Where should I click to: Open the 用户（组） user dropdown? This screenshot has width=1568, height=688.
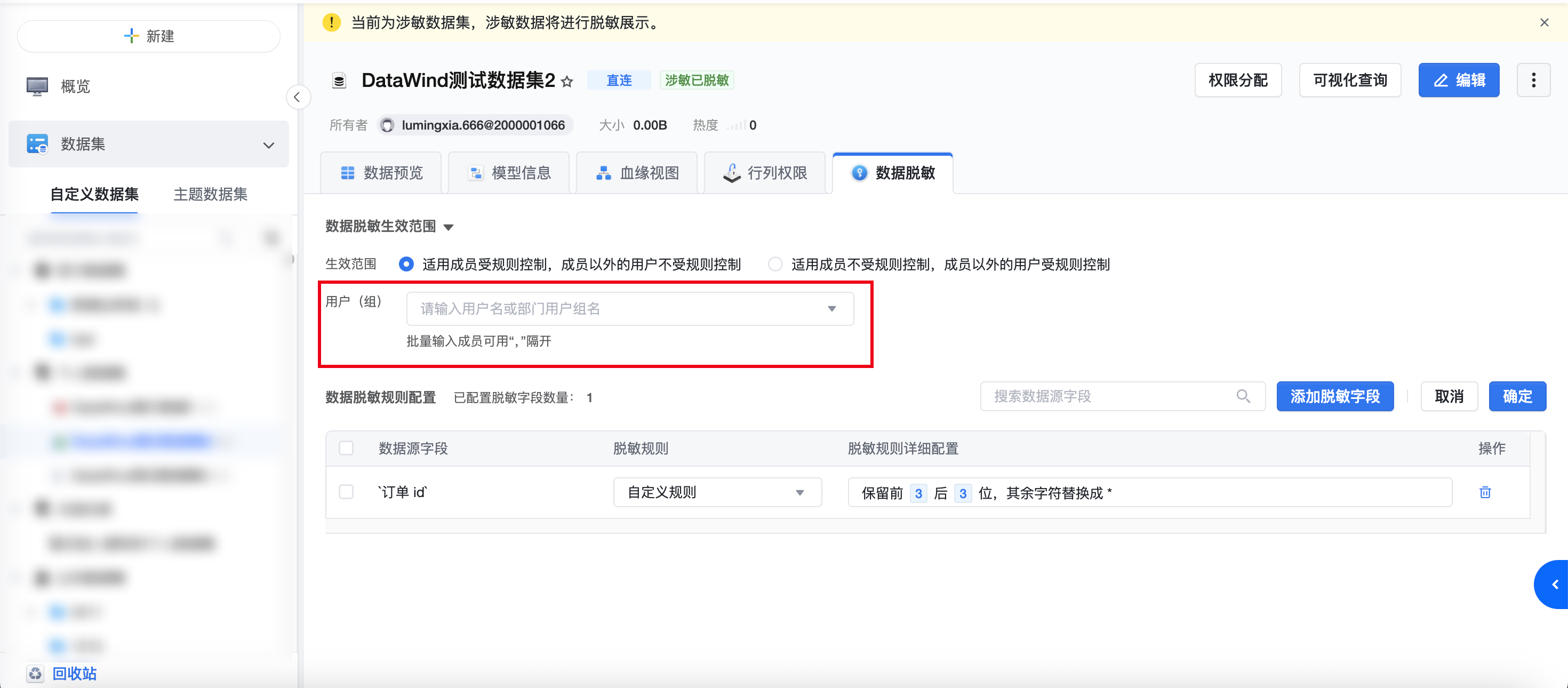[x=629, y=309]
